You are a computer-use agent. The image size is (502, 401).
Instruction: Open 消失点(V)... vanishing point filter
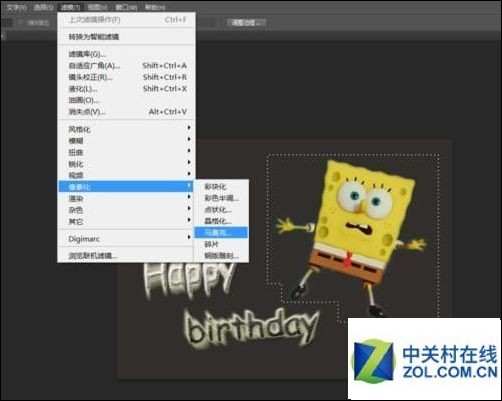click(x=126, y=112)
